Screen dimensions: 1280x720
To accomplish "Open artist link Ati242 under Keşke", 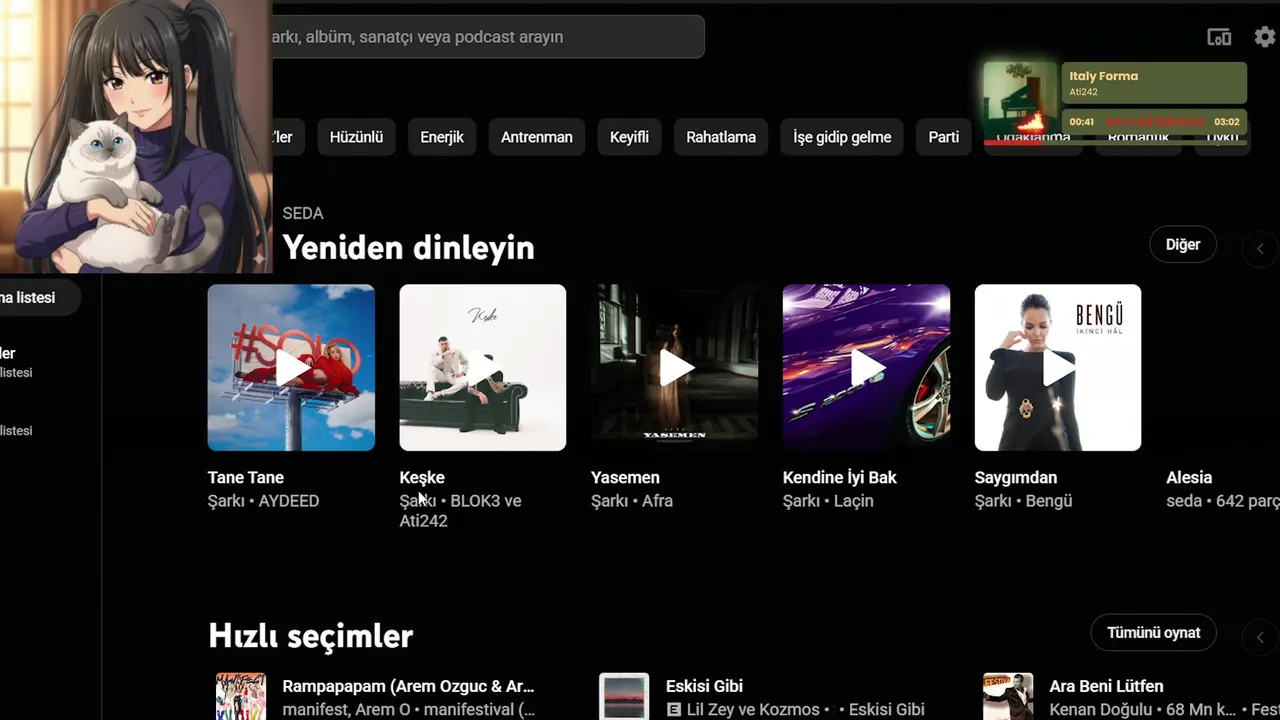I will coord(424,521).
